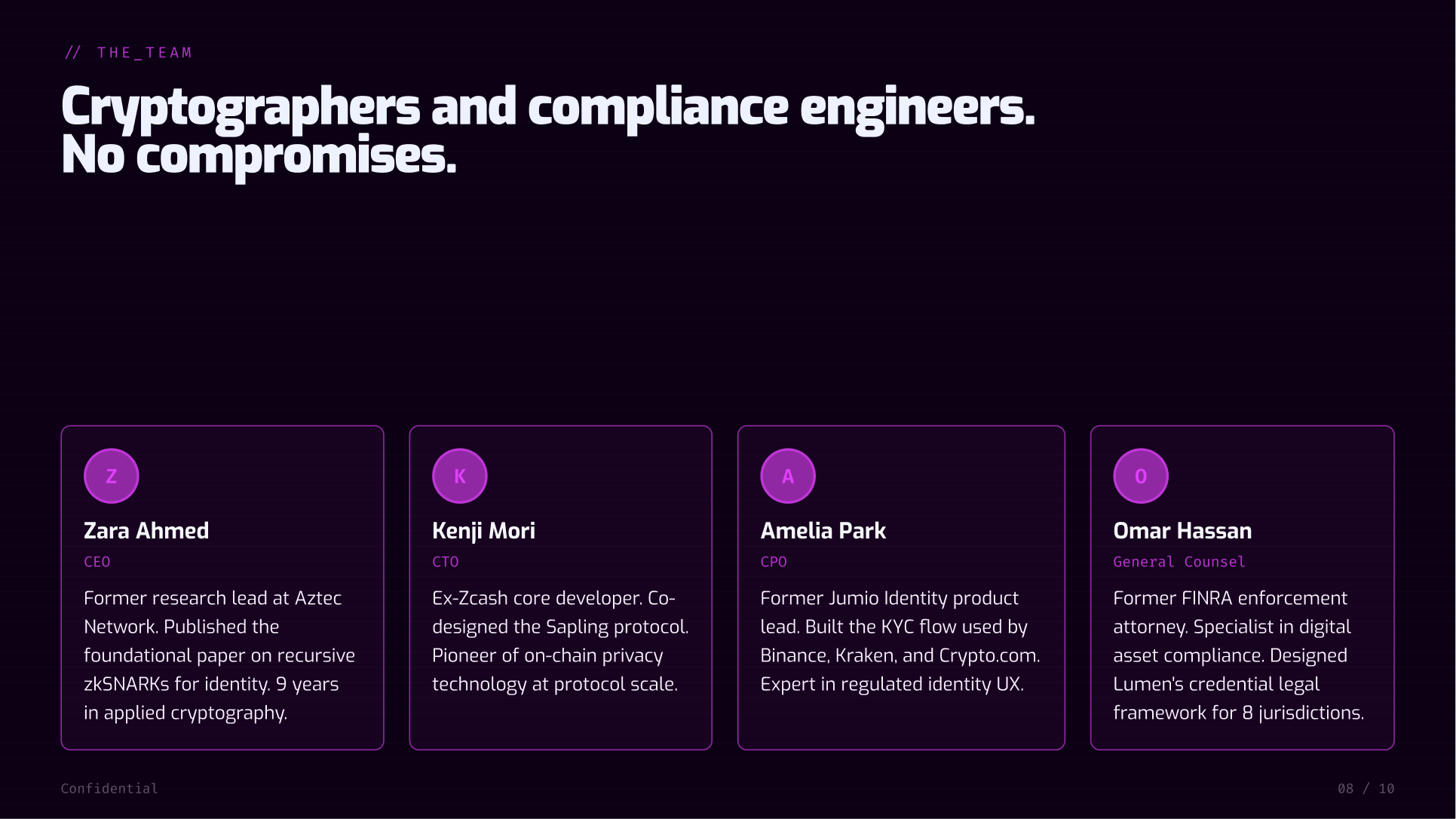This screenshot has height=819, width=1456.
Task: Click Amelia Park's A avatar circle
Action: coord(788,476)
